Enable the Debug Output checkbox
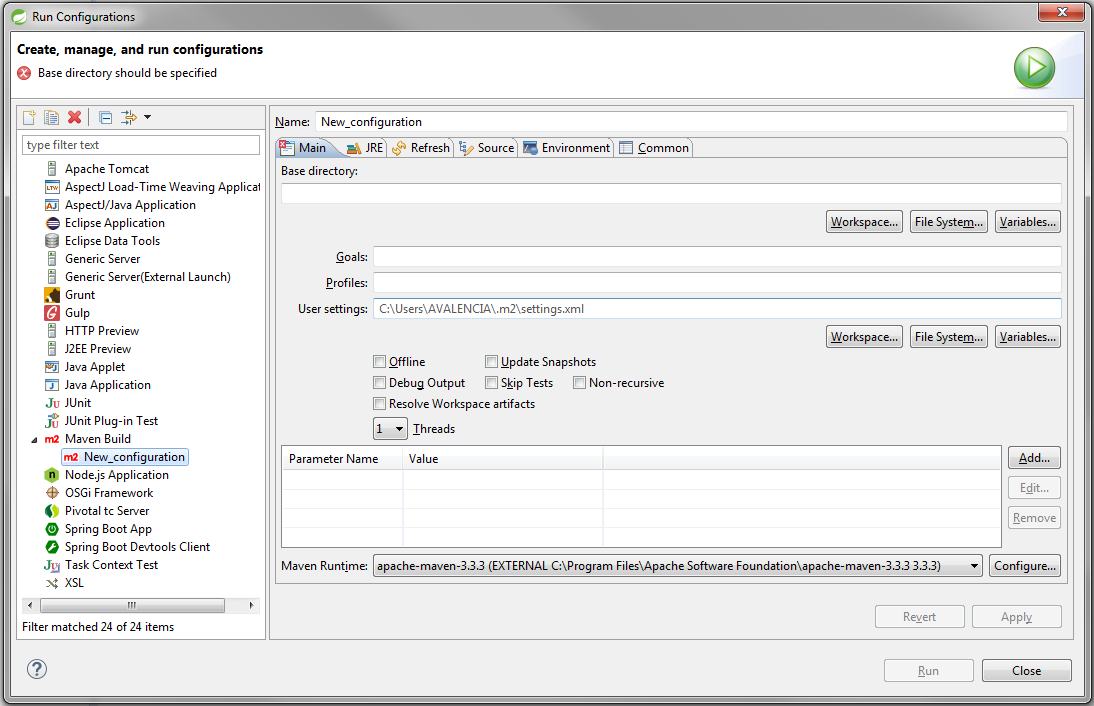 click(380, 382)
